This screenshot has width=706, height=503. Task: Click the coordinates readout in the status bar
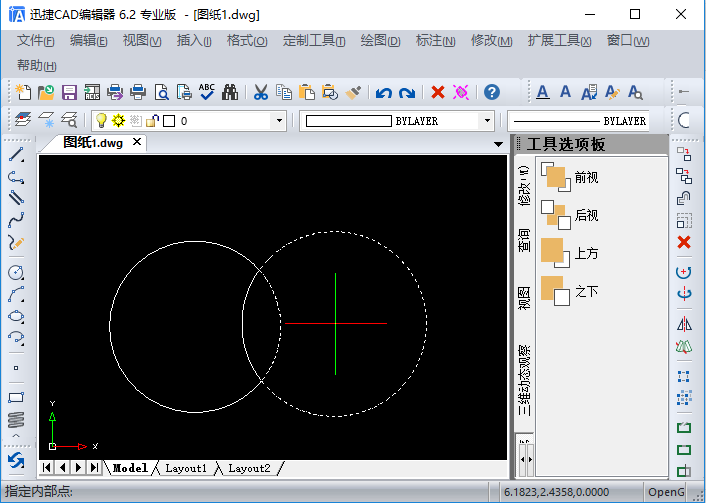(557, 492)
